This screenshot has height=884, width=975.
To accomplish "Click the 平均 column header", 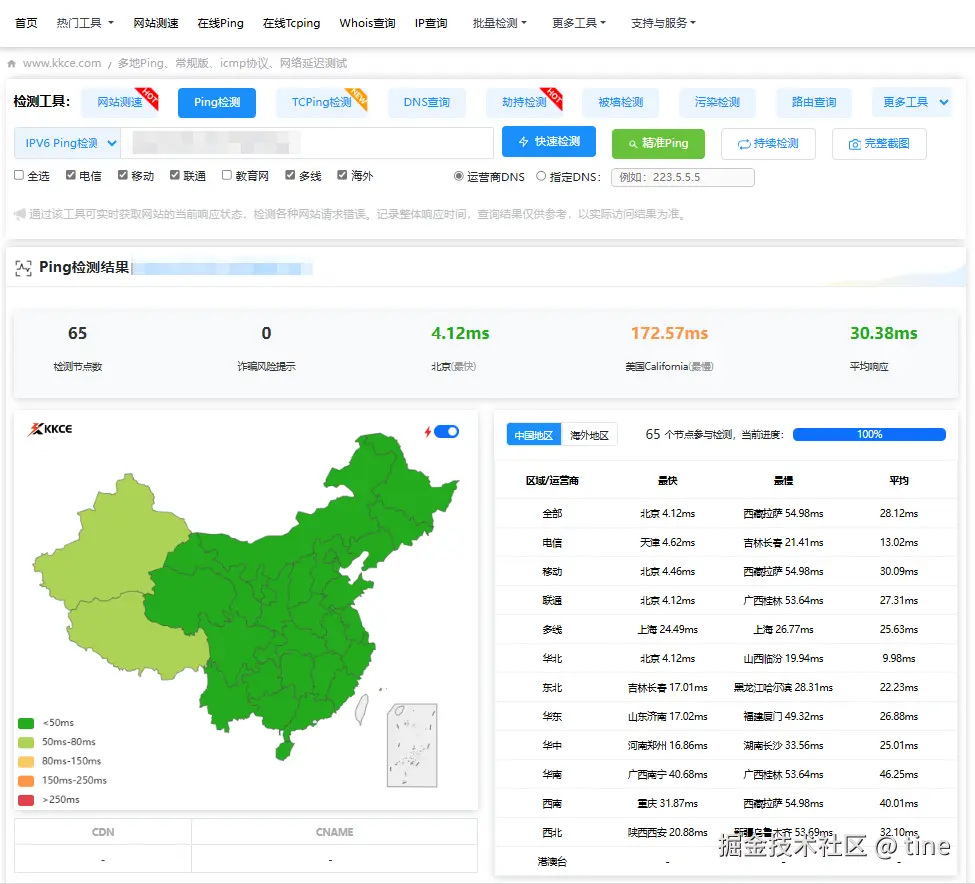I will (899, 481).
